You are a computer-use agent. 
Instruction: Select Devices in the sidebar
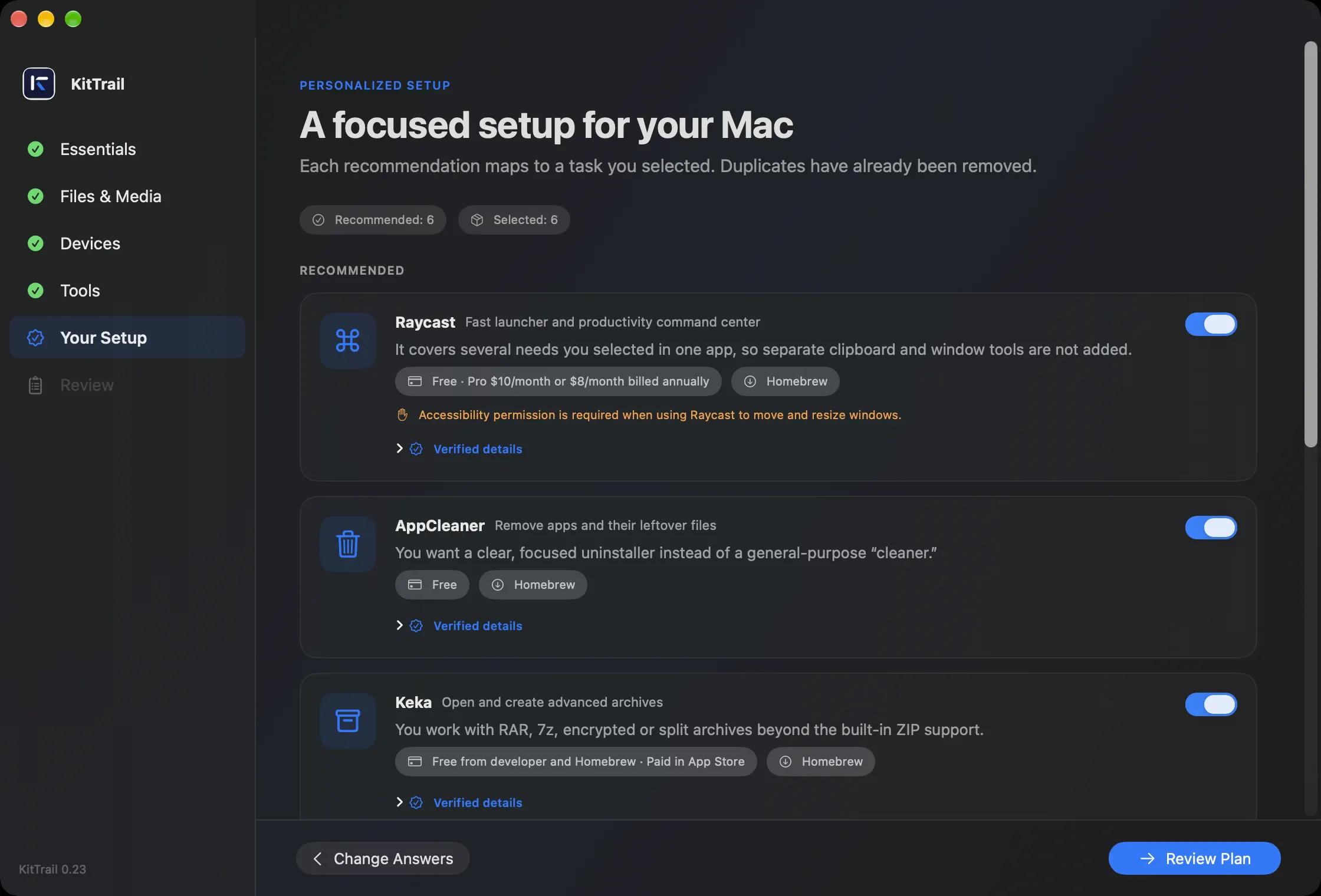pos(127,243)
